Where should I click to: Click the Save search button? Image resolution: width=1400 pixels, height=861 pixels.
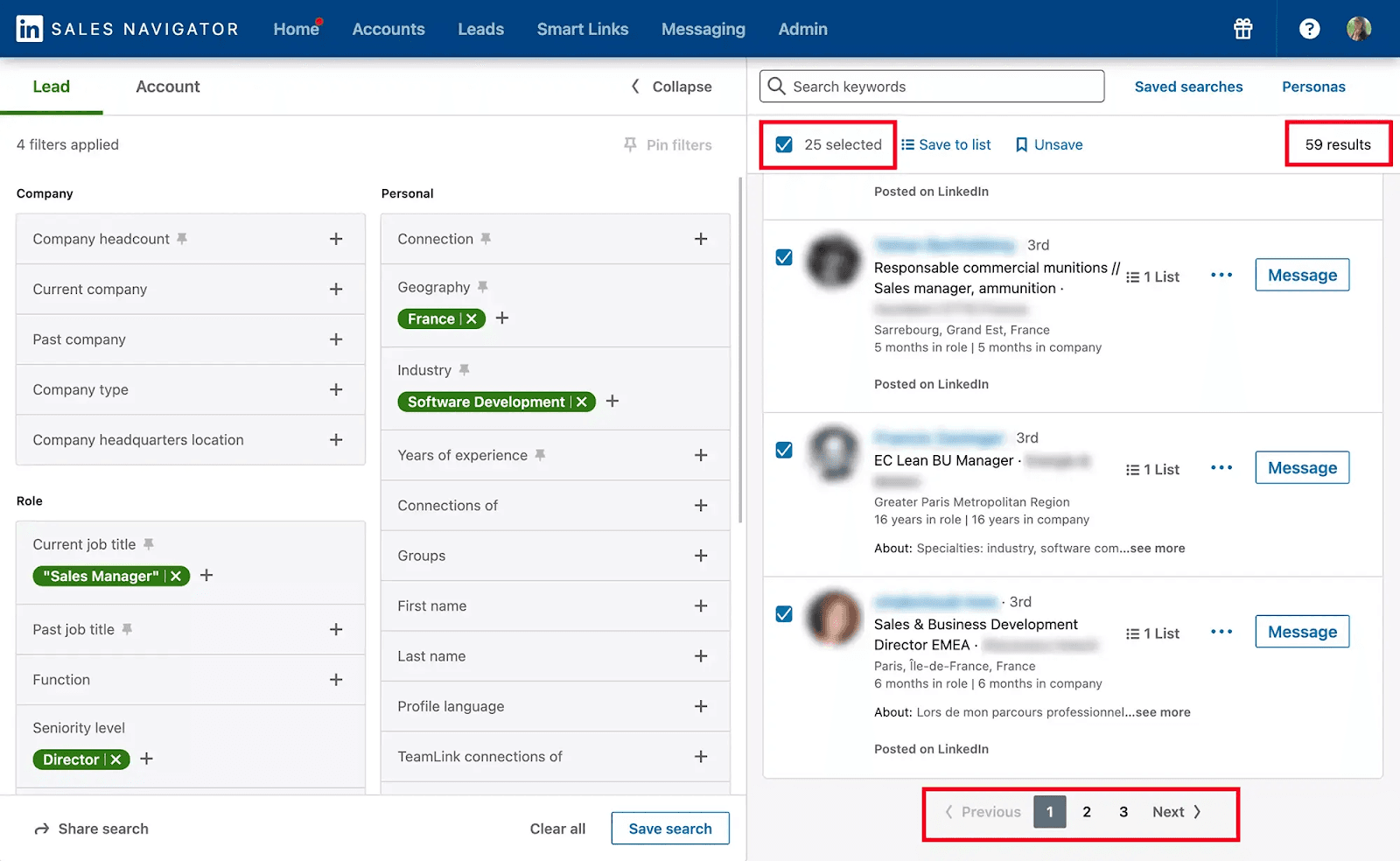(670, 829)
